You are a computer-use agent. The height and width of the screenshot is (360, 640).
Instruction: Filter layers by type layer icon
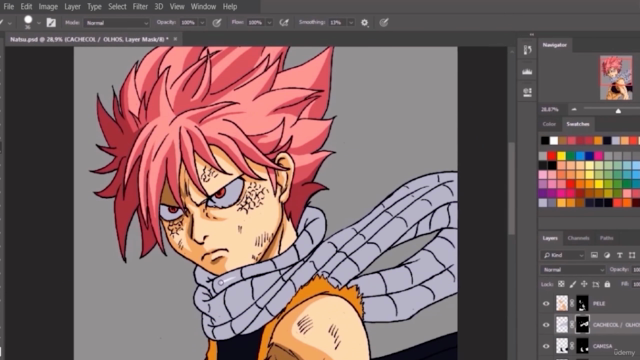[x=620, y=255]
